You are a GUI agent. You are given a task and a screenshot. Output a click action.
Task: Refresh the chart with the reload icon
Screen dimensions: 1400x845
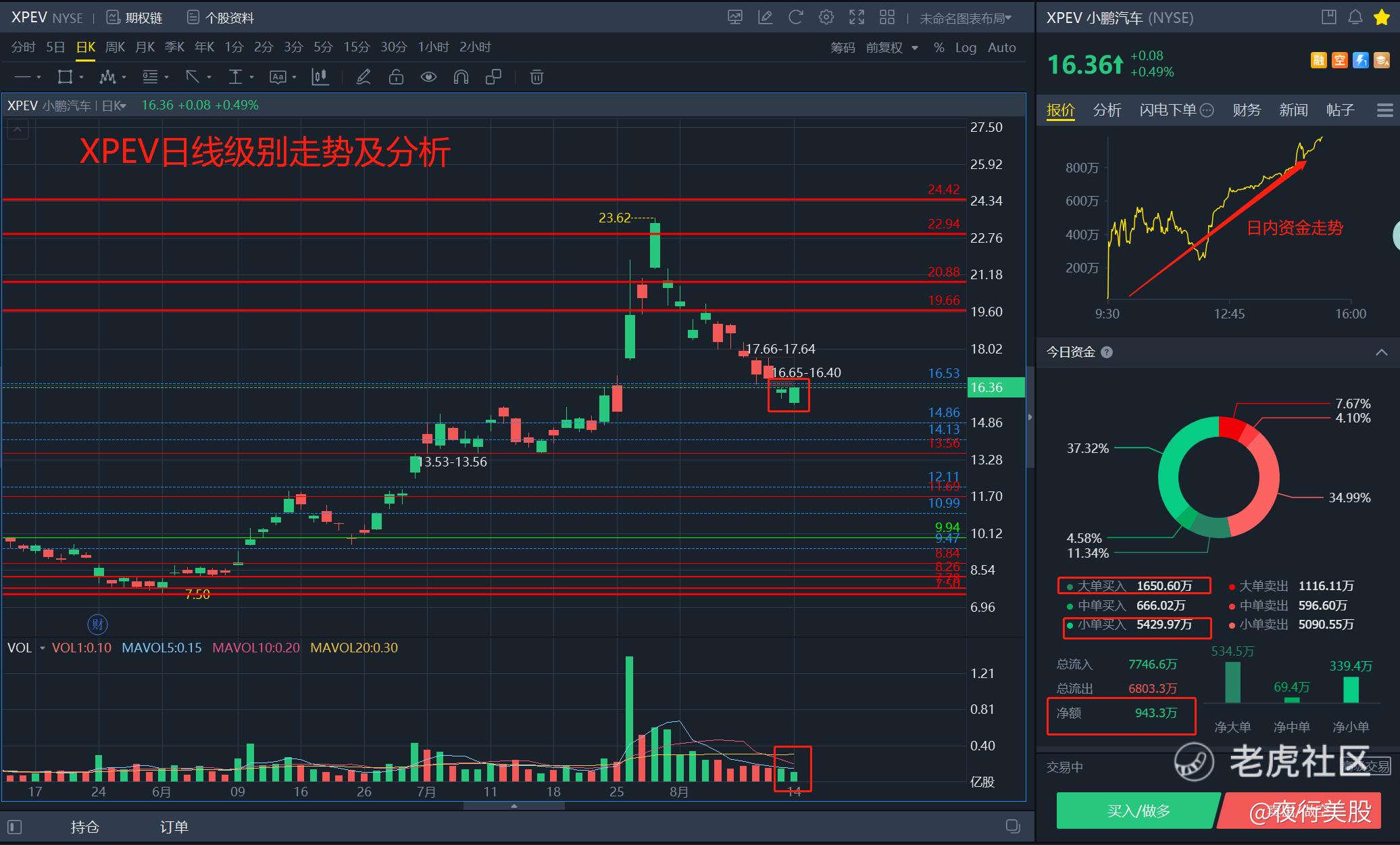coord(796,18)
